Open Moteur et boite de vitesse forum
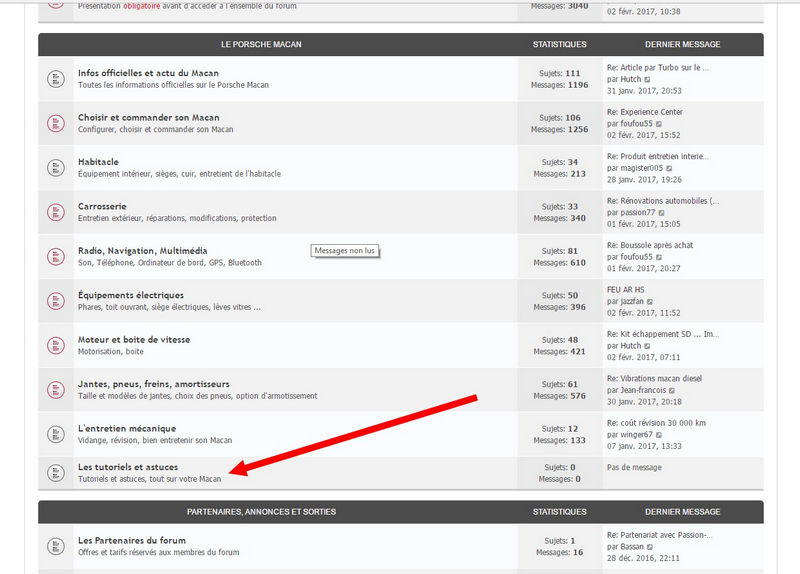Image resolution: width=800 pixels, height=574 pixels. click(134, 339)
